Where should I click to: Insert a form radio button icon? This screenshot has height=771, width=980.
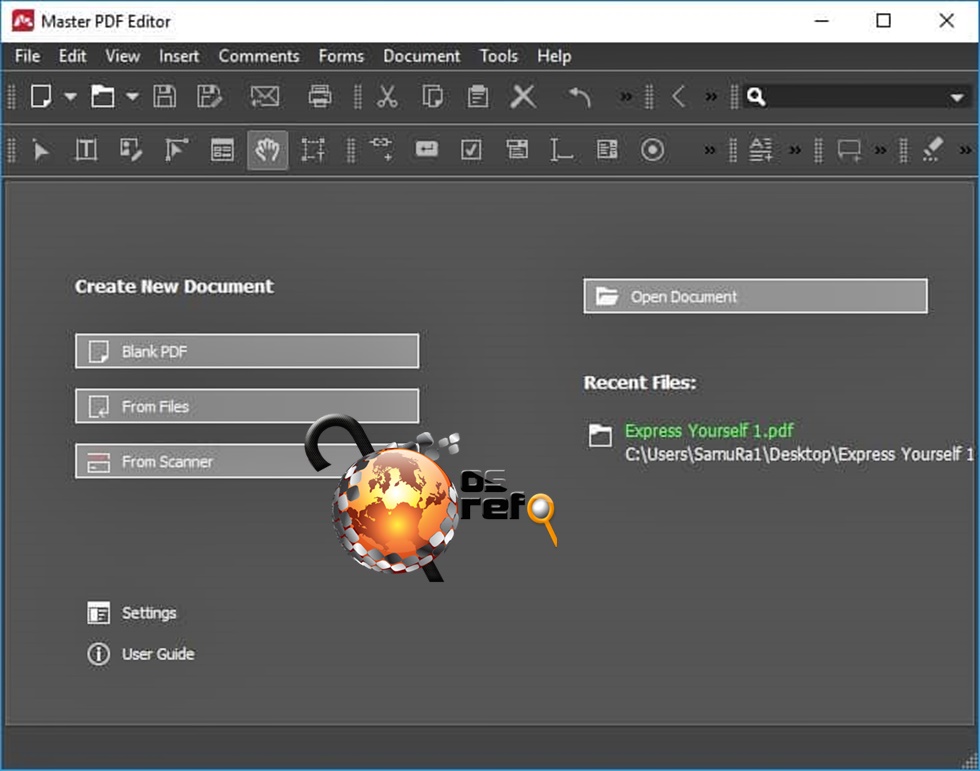point(652,150)
